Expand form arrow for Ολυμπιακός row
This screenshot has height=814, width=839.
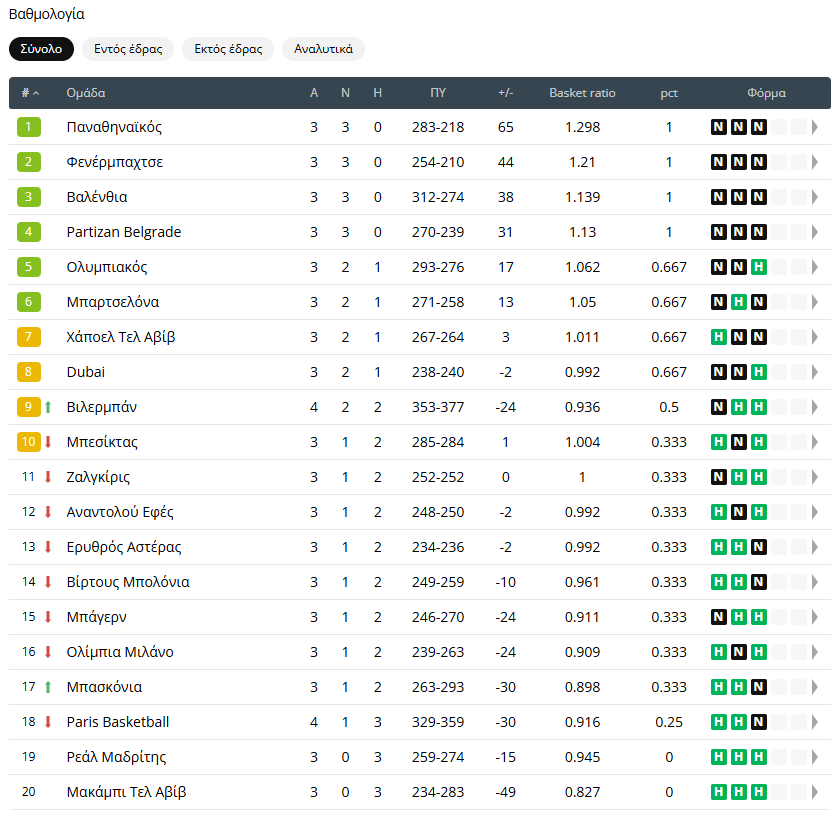coord(815,267)
